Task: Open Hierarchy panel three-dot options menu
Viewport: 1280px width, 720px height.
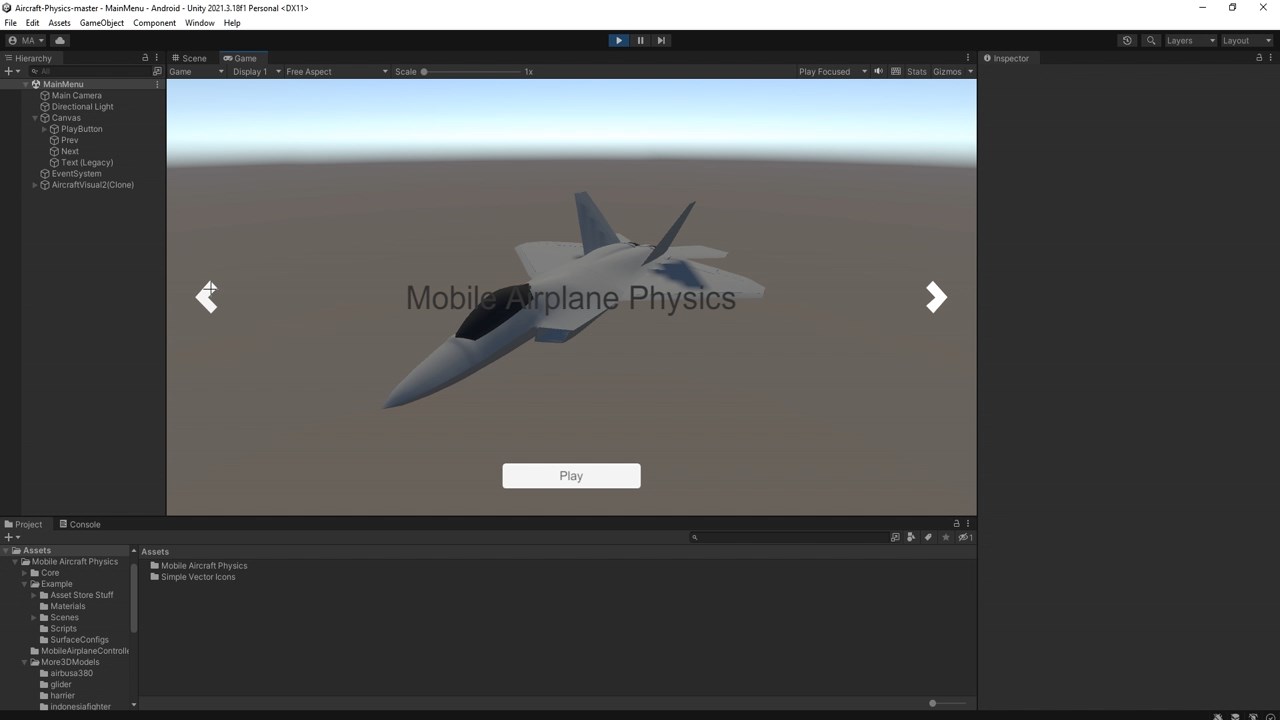Action: coord(157,58)
